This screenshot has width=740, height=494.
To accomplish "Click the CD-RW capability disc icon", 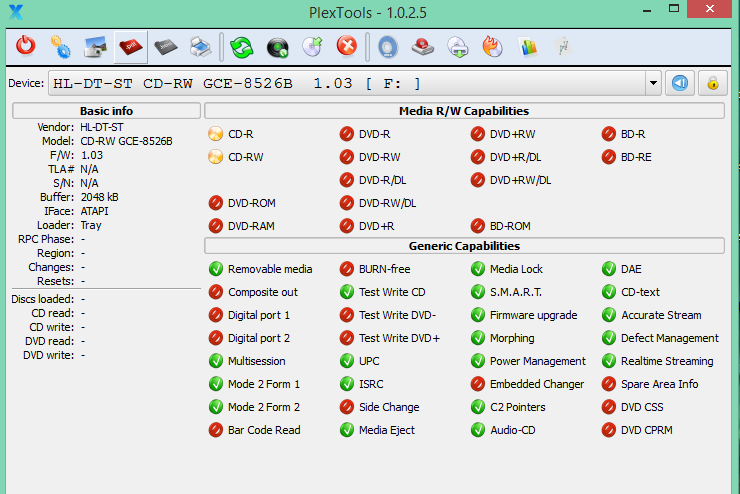I will click(x=216, y=157).
